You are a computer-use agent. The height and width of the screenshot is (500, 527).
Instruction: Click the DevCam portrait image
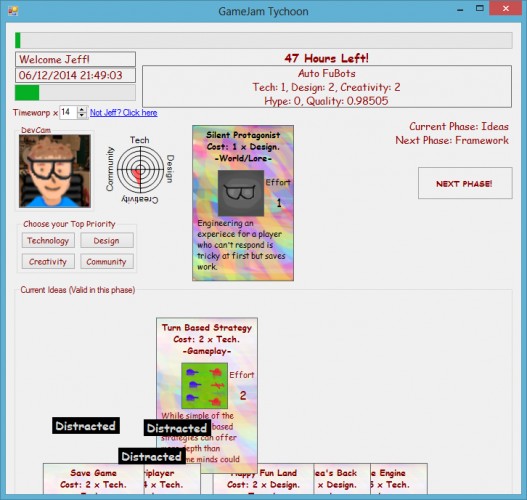[55, 171]
